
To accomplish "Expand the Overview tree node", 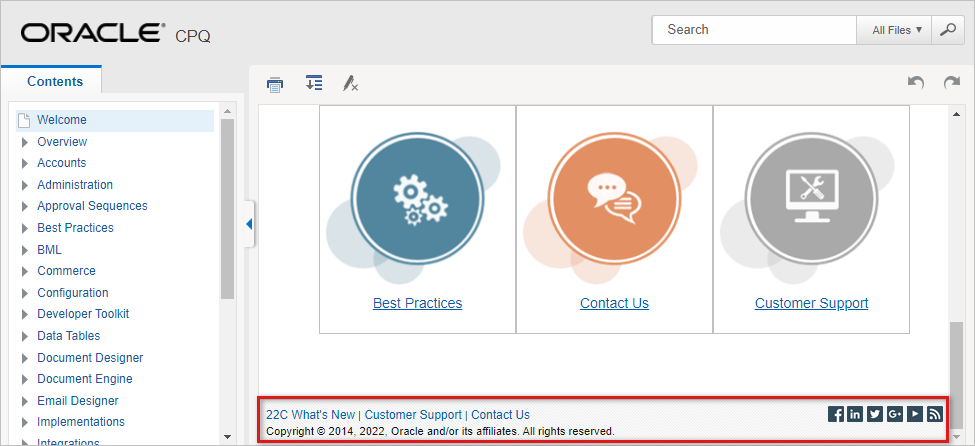I will 25,142.
